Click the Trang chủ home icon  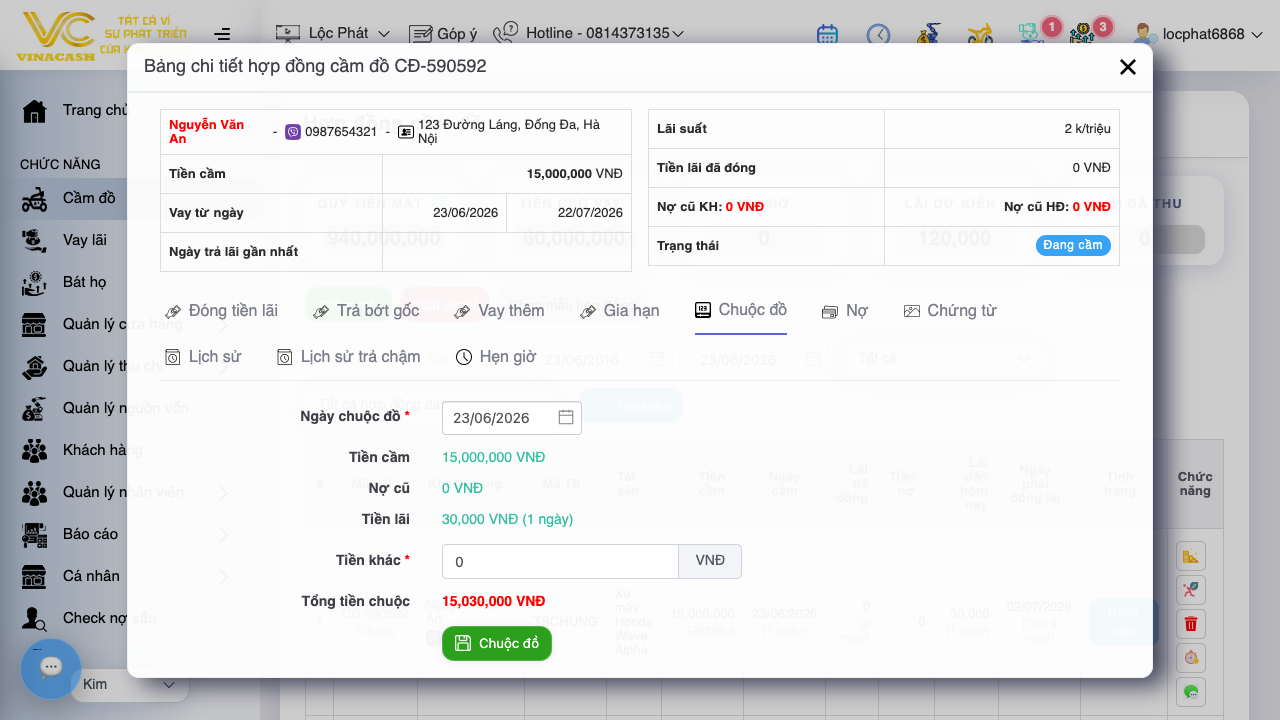35,110
